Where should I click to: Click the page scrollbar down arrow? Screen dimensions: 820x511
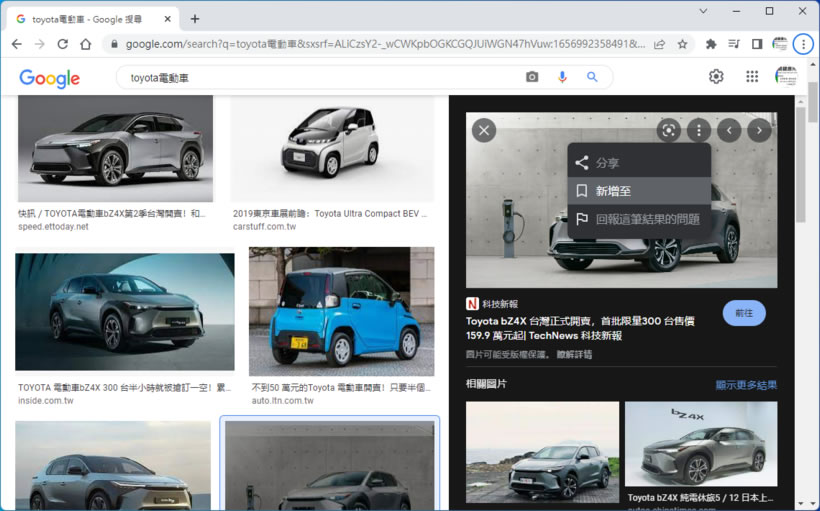point(813,503)
